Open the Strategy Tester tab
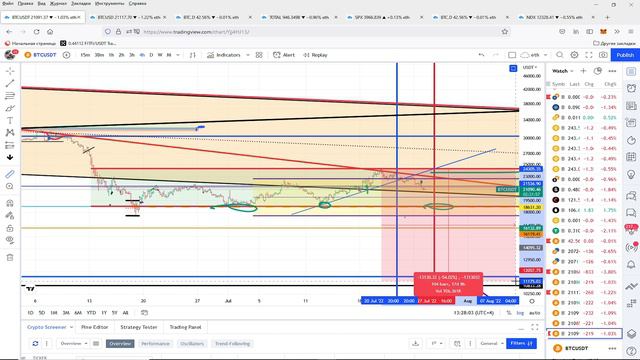The image size is (640, 360). point(139,327)
